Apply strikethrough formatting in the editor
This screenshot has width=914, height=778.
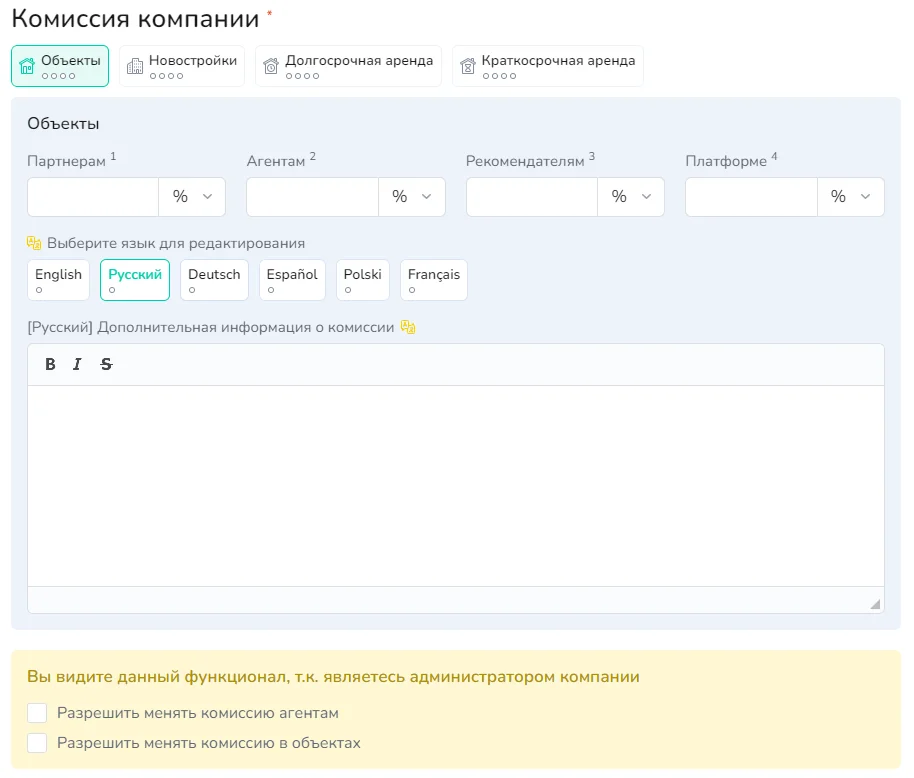click(106, 364)
